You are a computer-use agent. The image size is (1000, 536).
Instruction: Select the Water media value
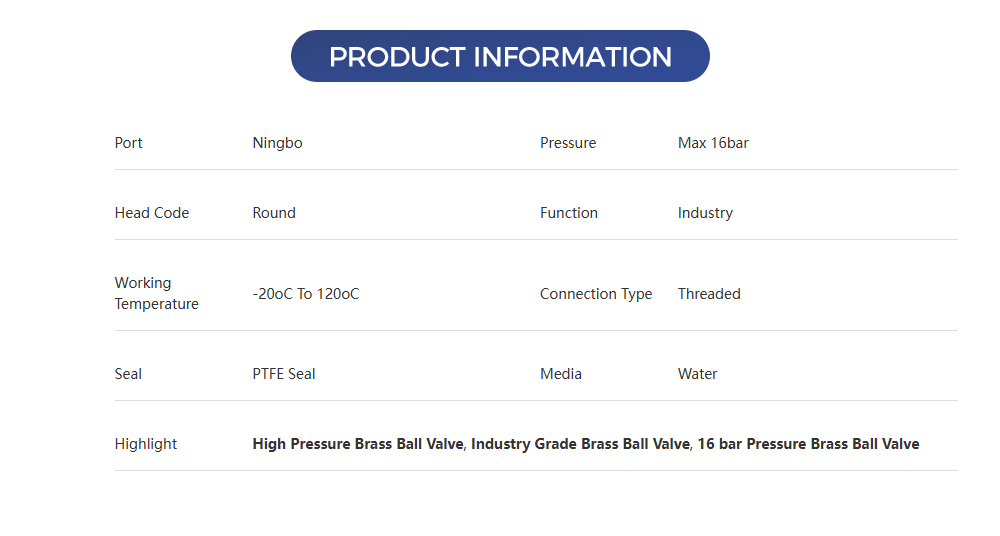click(698, 374)
